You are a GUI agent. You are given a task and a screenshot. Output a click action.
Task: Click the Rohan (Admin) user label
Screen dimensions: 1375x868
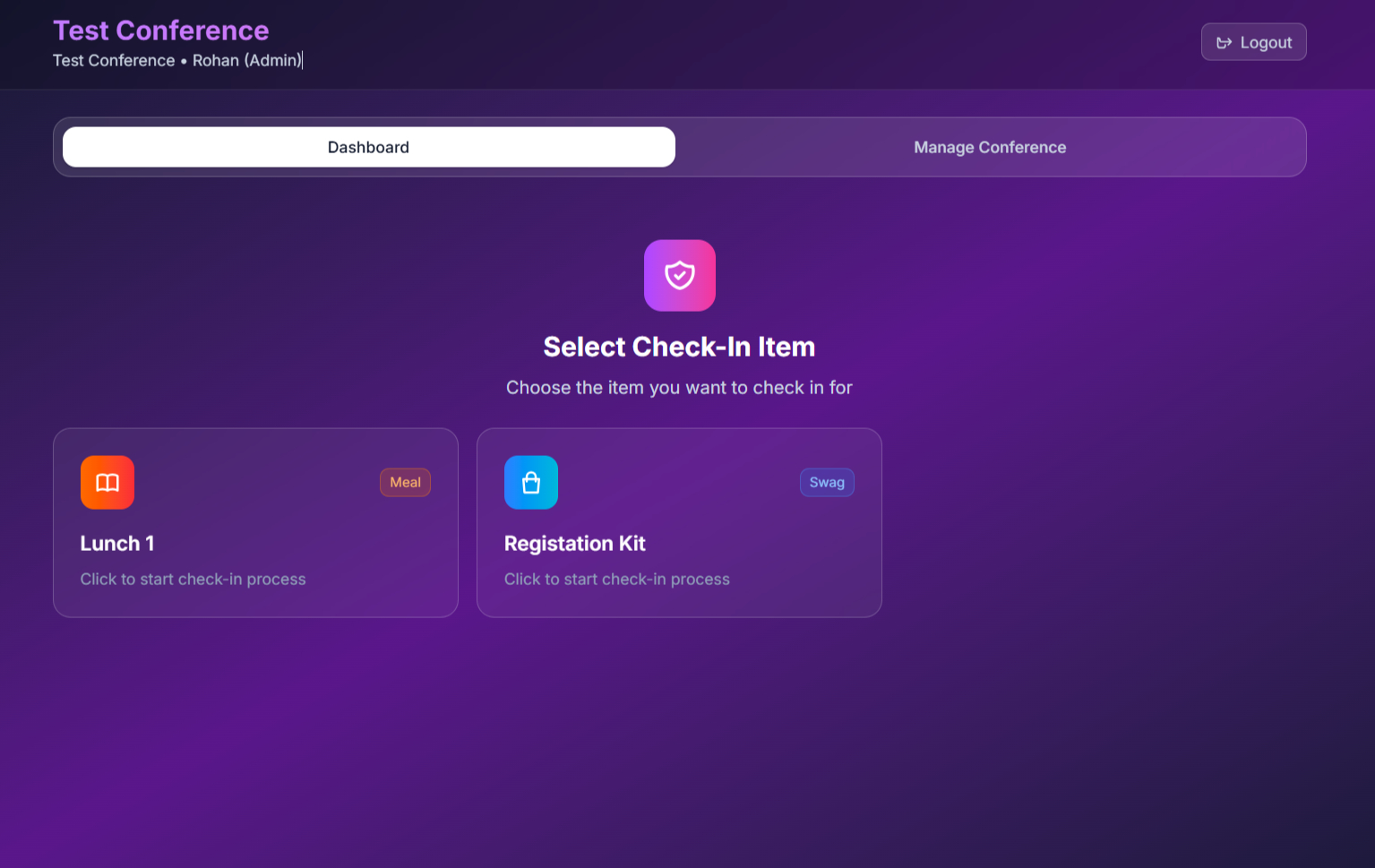247,60
